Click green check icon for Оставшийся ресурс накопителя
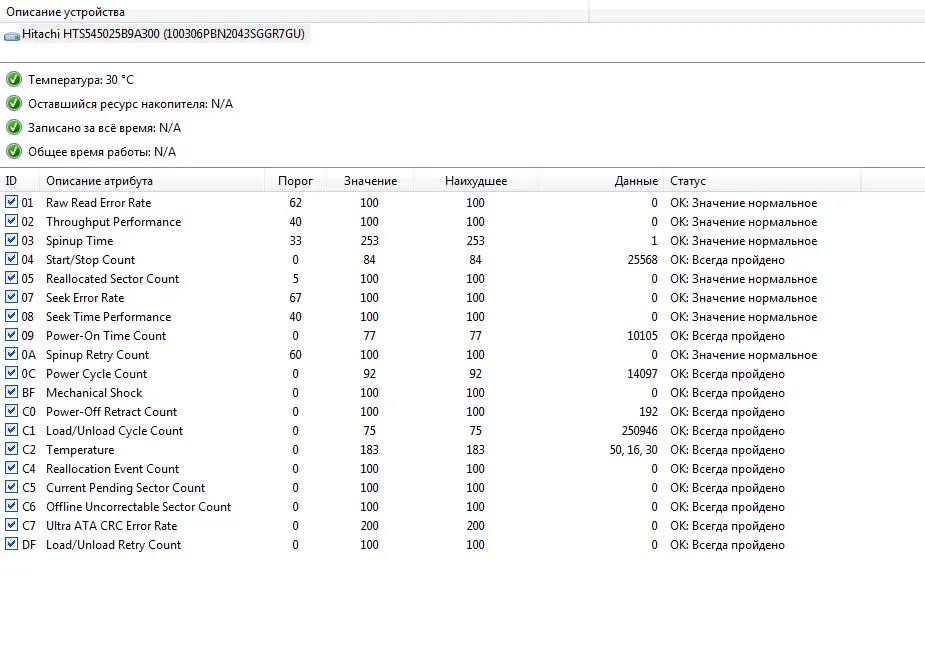This screenshot has width=925, height=662. click(14, 103)
